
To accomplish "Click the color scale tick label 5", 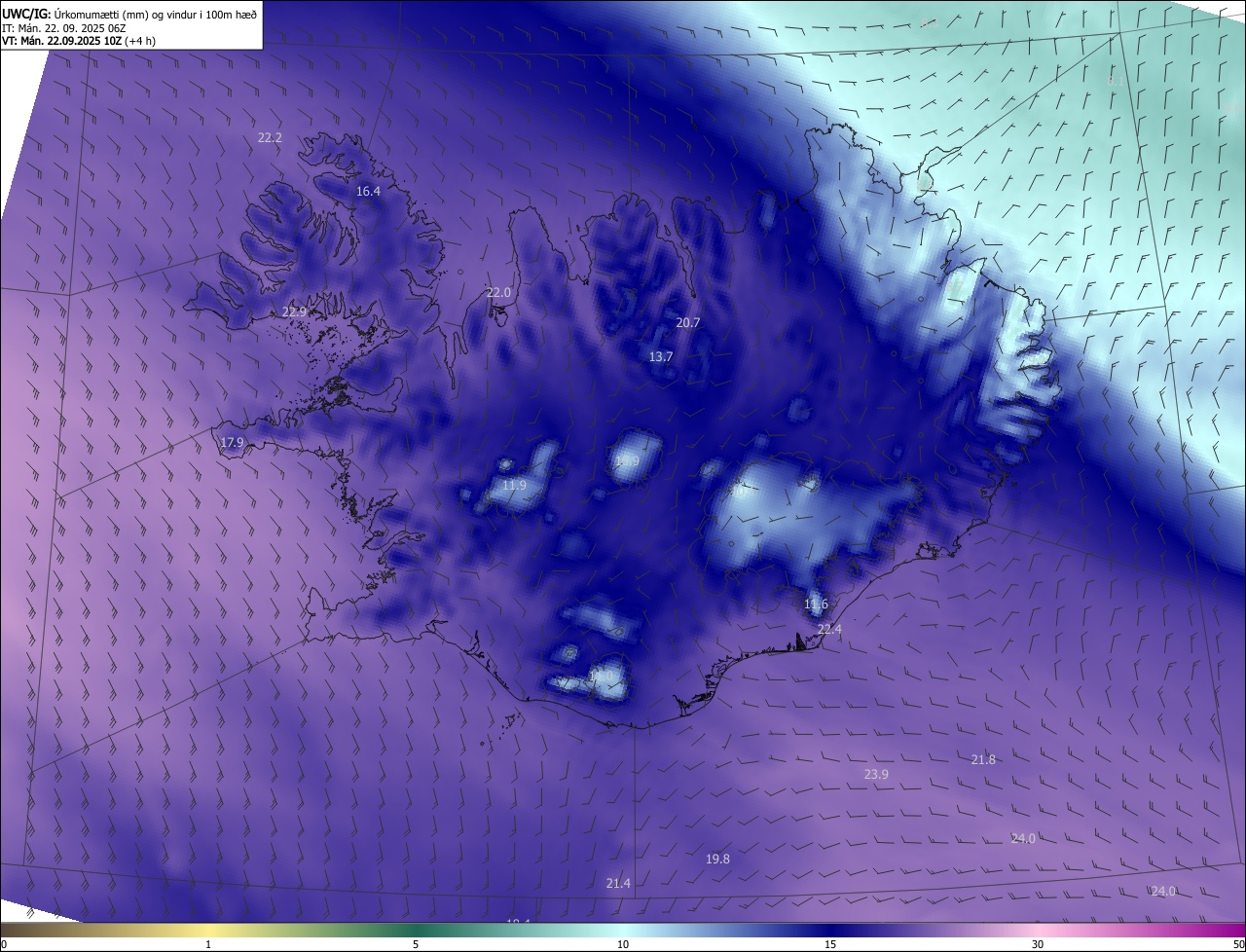I will coord(416,944).
